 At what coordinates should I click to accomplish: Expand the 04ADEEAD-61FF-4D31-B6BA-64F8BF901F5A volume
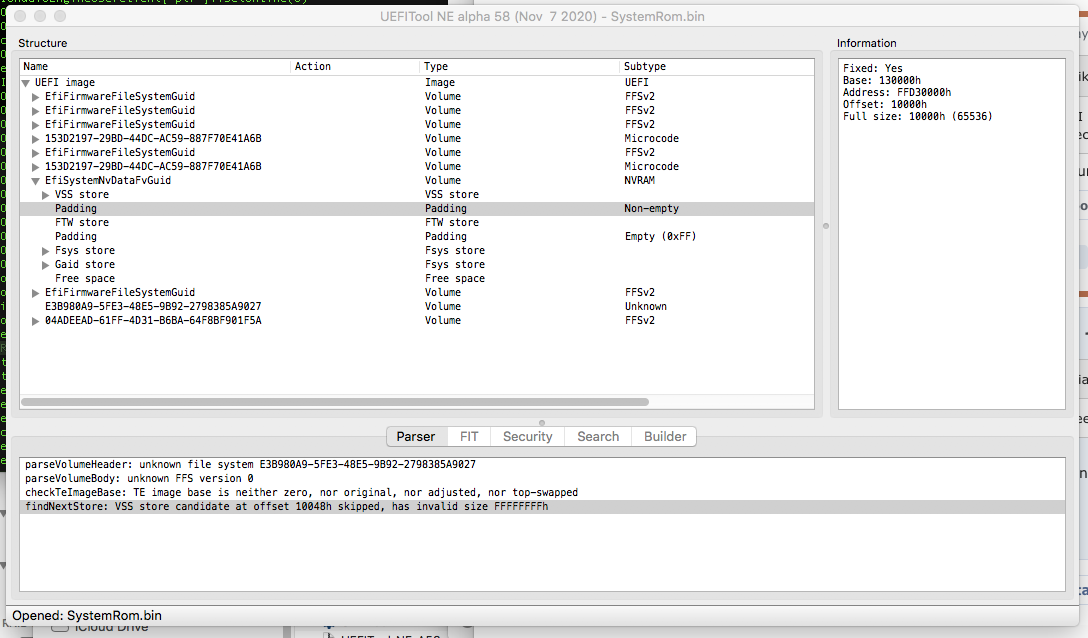tap(35, 321)
